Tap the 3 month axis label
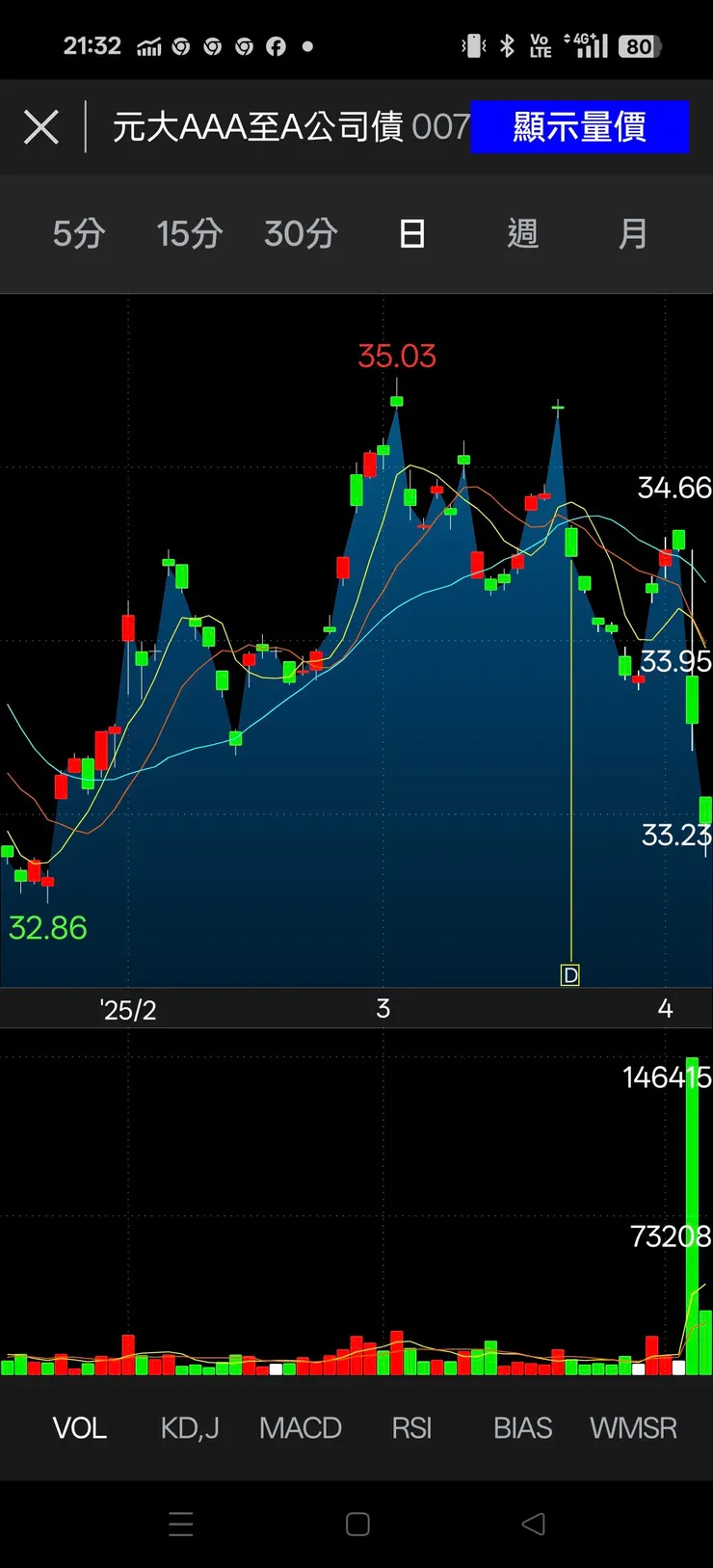This screenshot has height=1568, width=713. [x=383, y=1009]
